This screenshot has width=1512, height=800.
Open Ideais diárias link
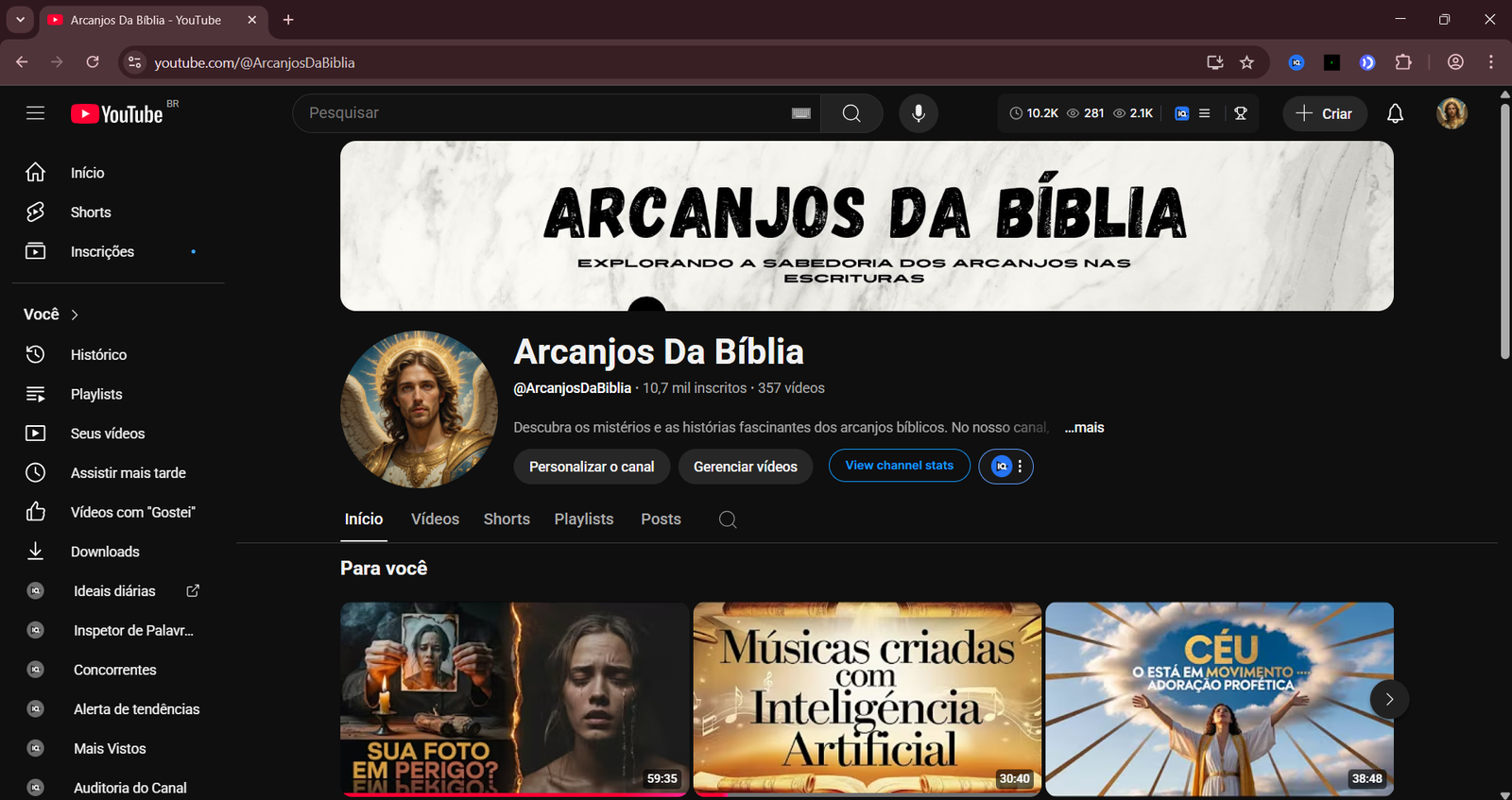[118, 591]
